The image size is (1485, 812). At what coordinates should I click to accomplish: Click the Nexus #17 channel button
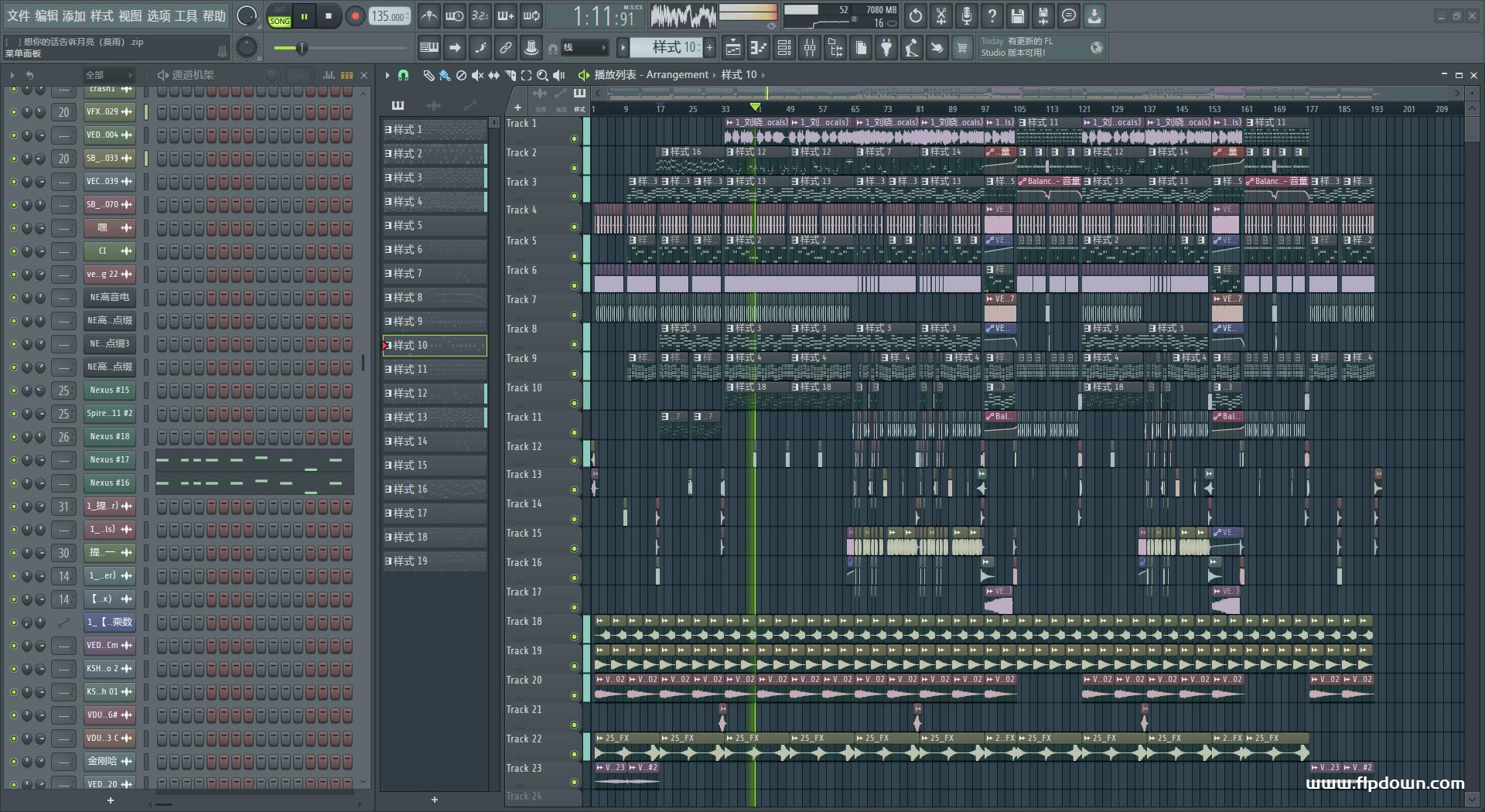click(x=109, y=460)
